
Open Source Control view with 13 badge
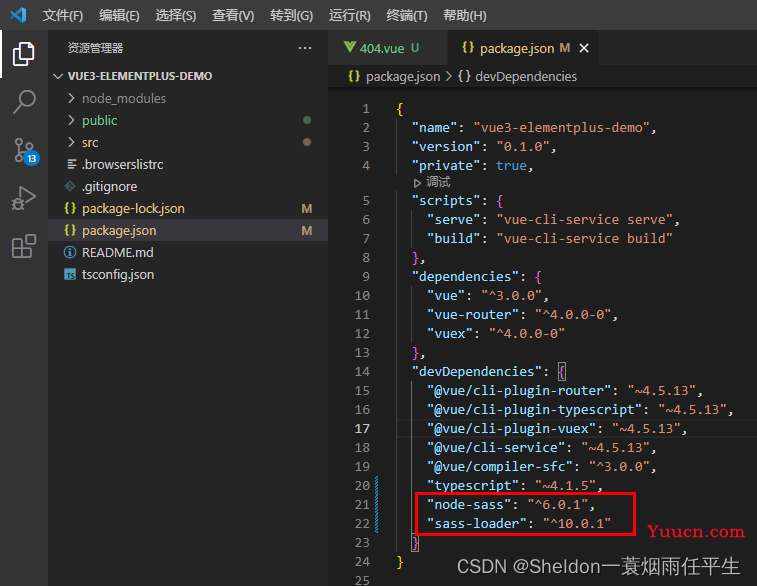click(x=25, y=151)
